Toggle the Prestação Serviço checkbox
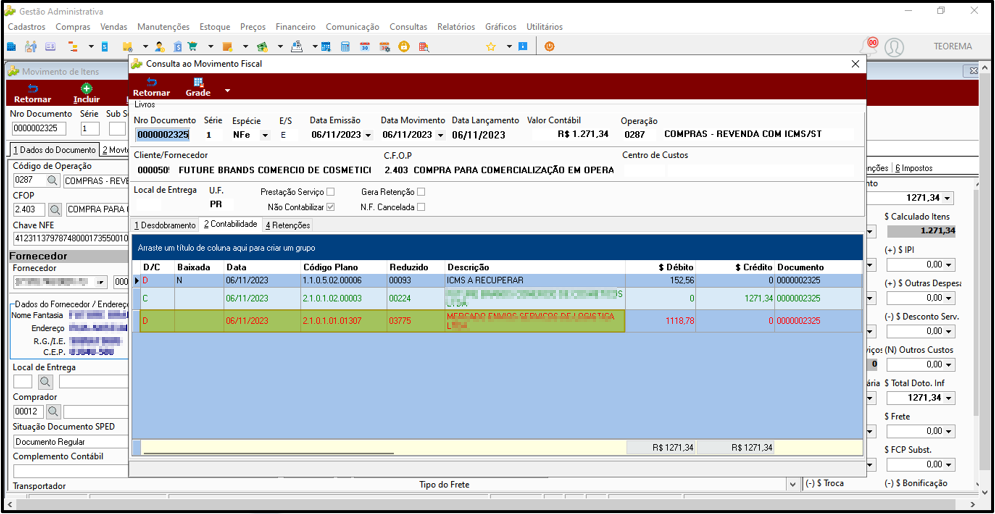This screenshot has height=514, width=995. pyautogui.click(x=330, y=192)
